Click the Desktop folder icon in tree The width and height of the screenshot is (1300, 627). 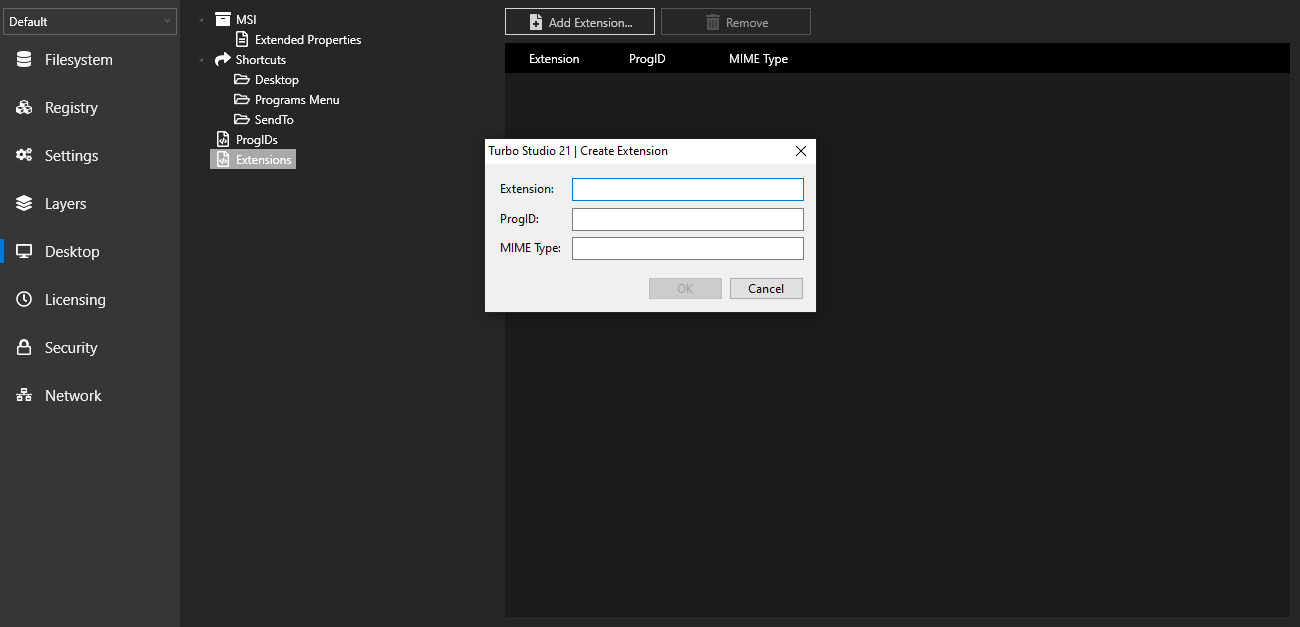[x=242, y=79]
